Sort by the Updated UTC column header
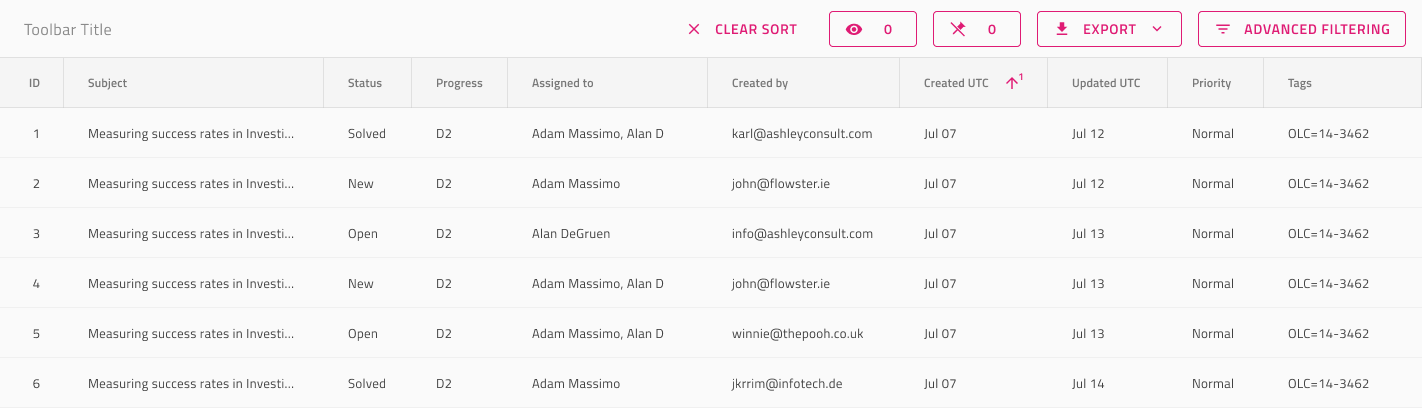The image size is (1422, 408). 1107,83
